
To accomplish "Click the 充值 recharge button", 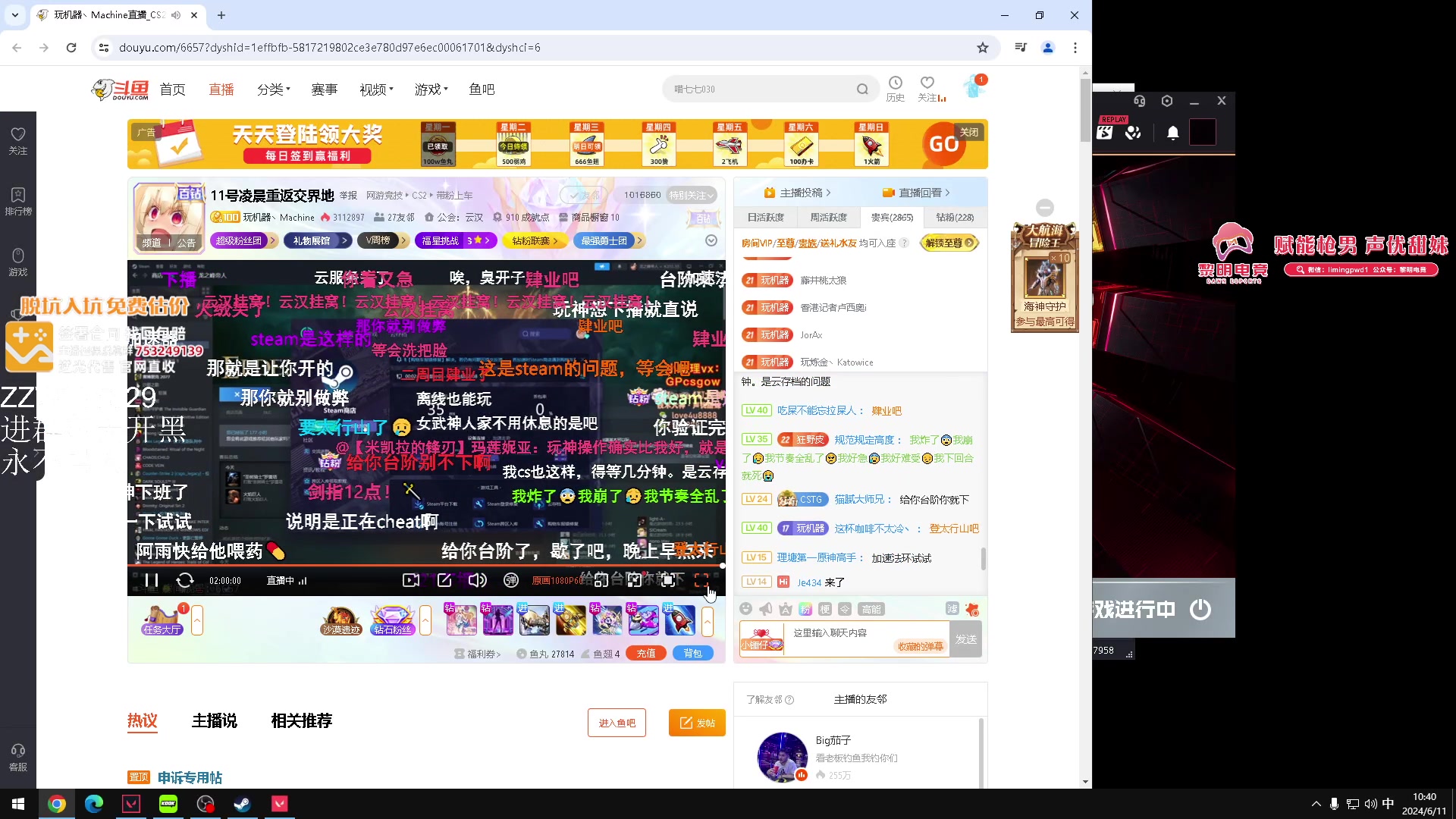I will pyautogui.click(x=646, y=654).
